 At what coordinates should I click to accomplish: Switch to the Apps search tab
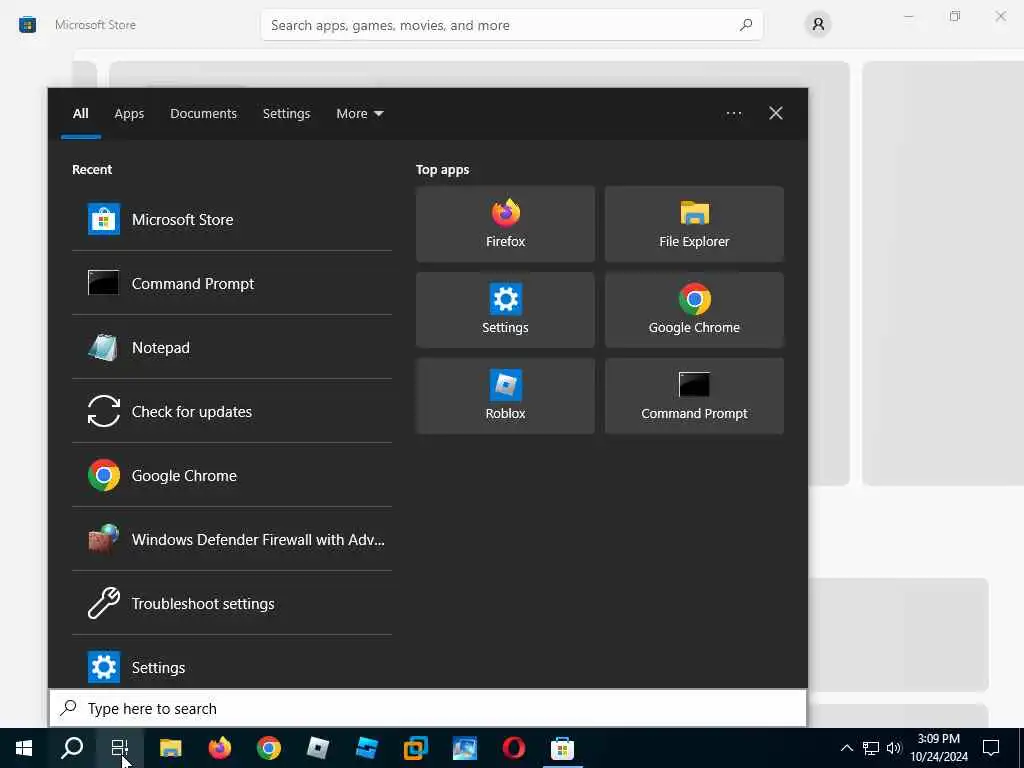pyautogui.click(x=129, y=114)
